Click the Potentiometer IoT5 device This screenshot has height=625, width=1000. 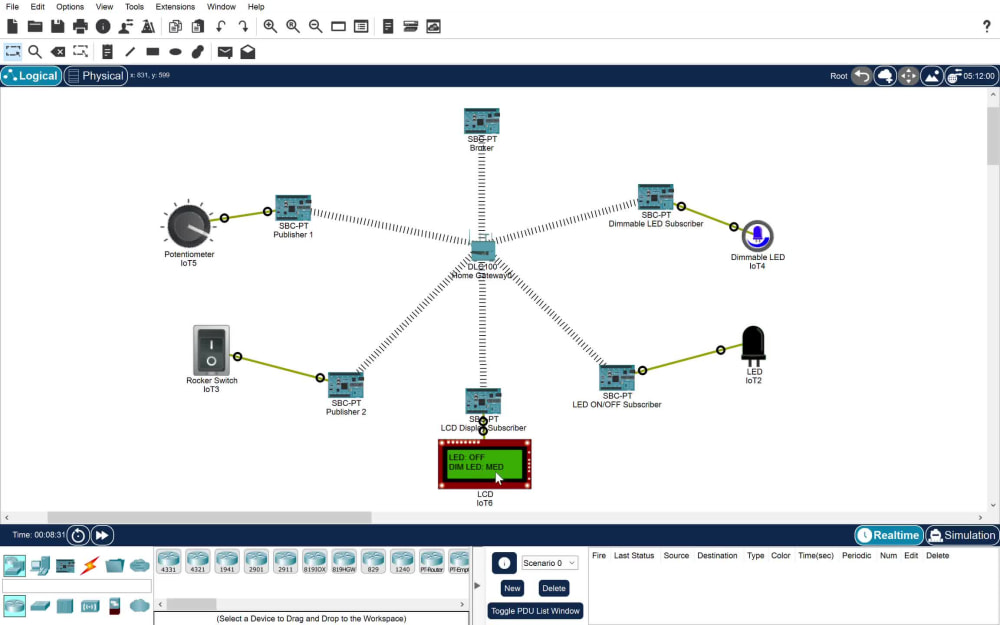[x=188, y=226]
